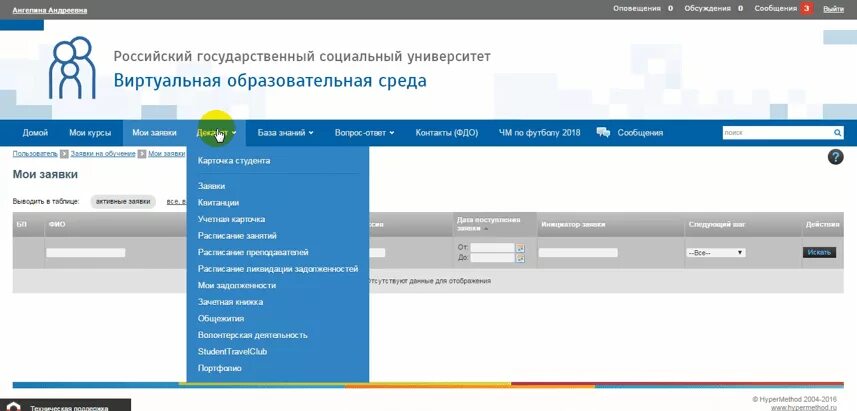This screenshot has width=857, height=411.
Task: Open Волонтерская деятельность
Action: [253, 335]
